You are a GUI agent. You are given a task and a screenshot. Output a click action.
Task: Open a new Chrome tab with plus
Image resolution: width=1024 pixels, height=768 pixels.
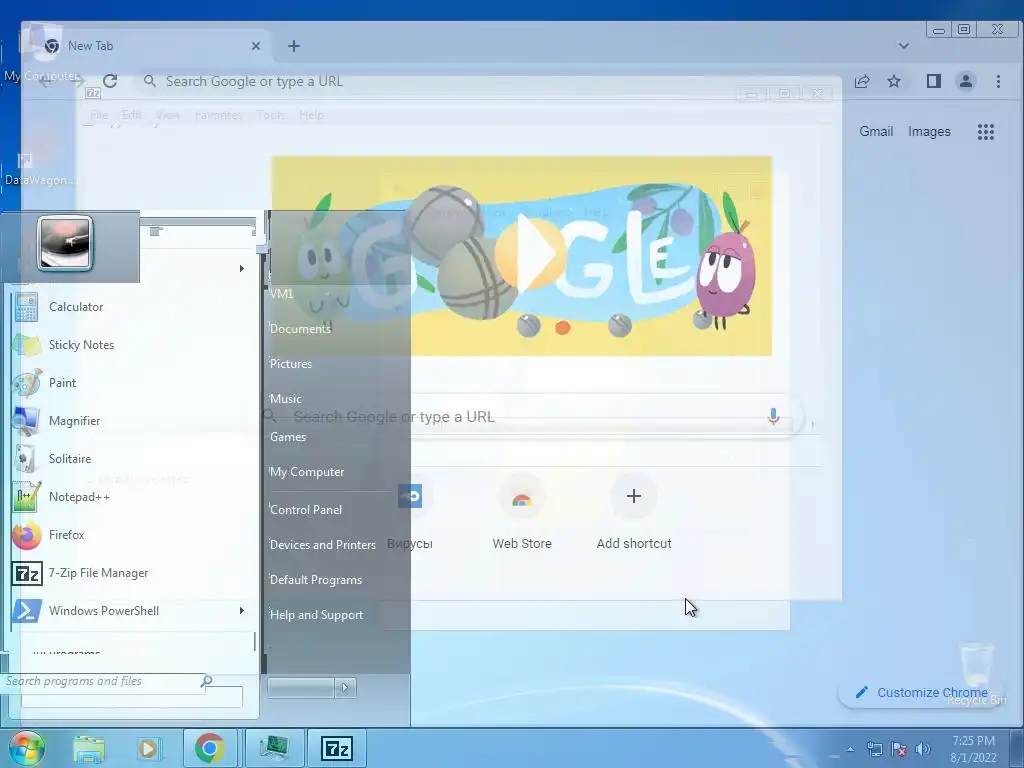coord(294,46)
